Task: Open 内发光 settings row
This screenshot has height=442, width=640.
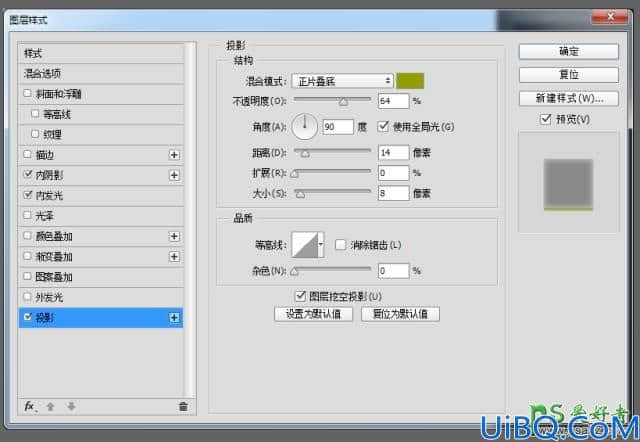Action: click(101, 195)
